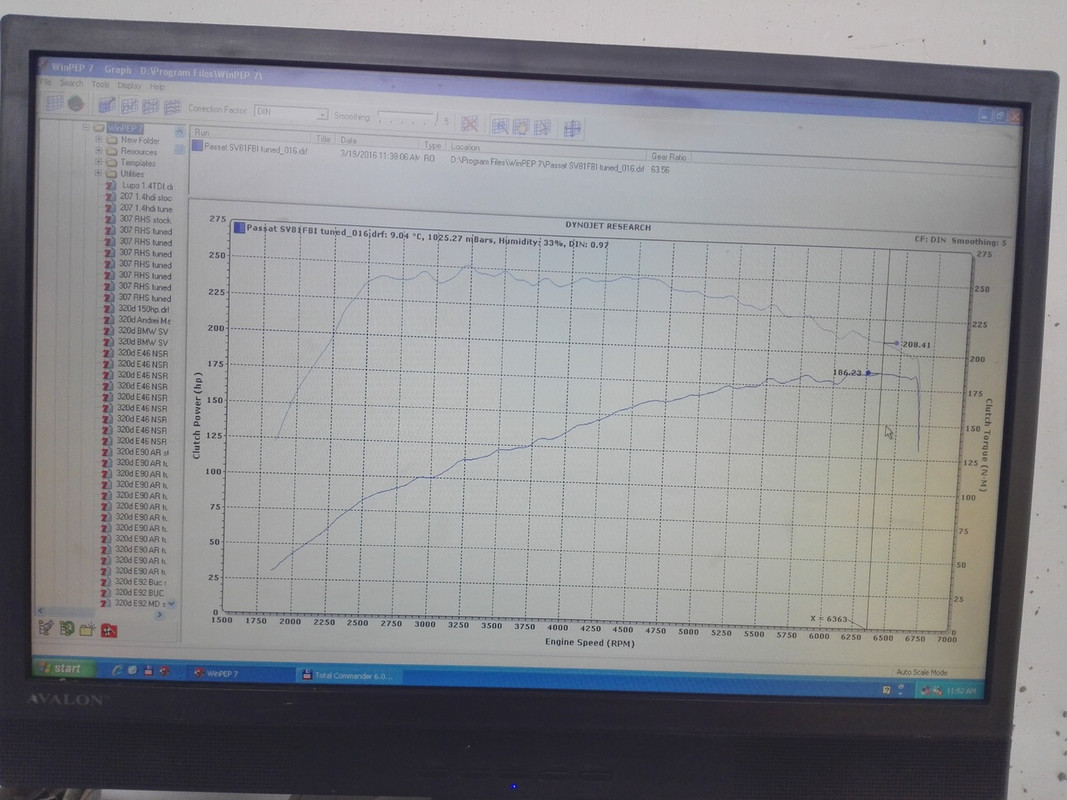Click the 208.41 torque value label
Screen dimensions: 1067x800
point(916,344)
